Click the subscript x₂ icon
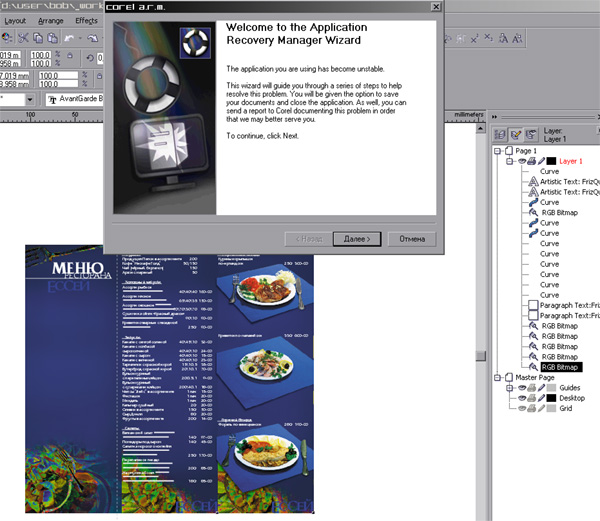This screenshot has width=600, height=521. (x=489, y=38)
